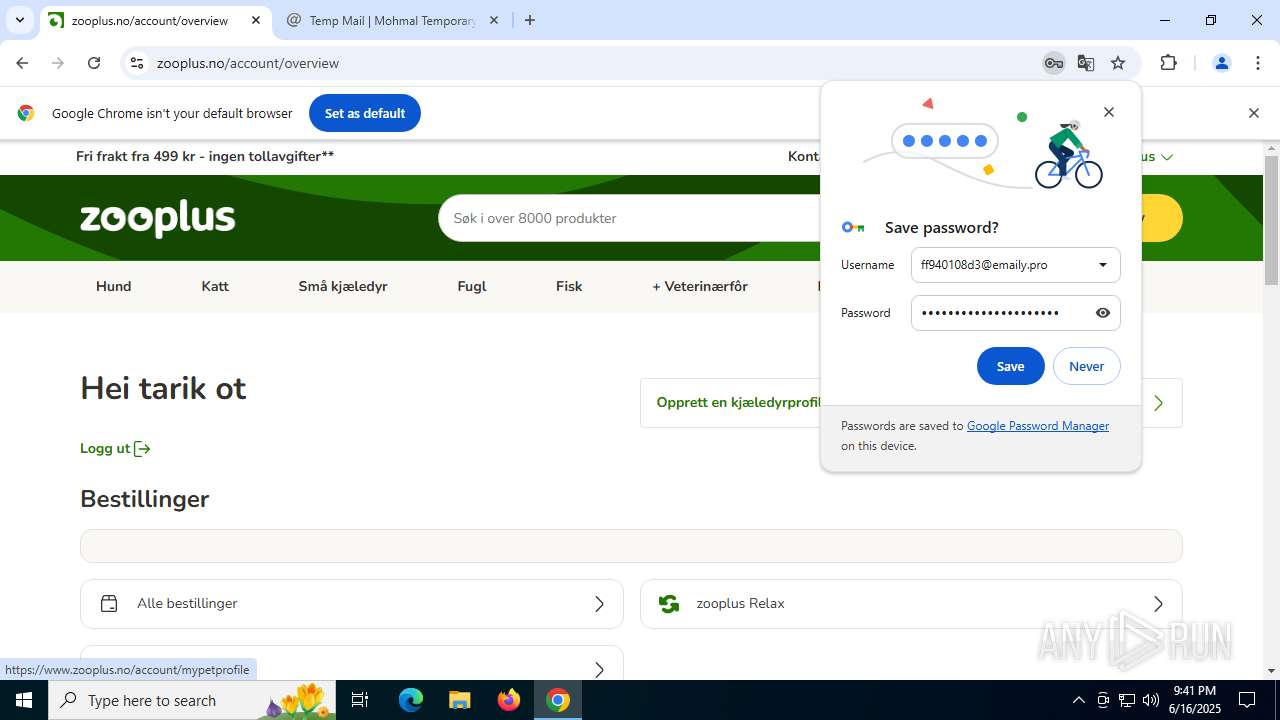
Task: Open the Google Translate icon
Action: point(1086,63)
